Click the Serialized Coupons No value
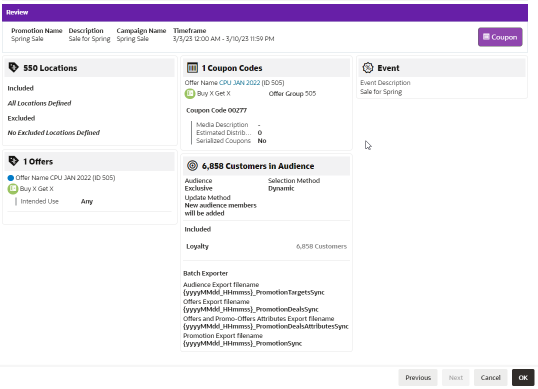 click(262, 141)
